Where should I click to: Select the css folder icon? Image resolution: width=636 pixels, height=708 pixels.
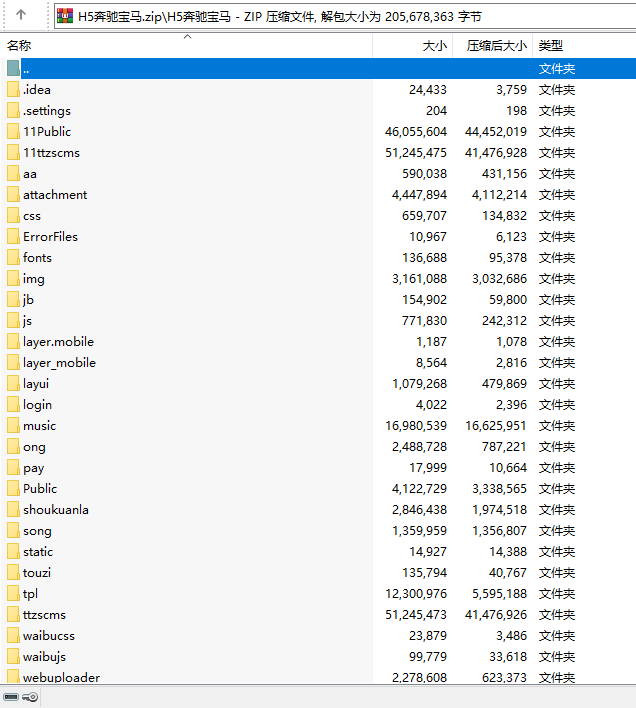[x=13, y=215]
